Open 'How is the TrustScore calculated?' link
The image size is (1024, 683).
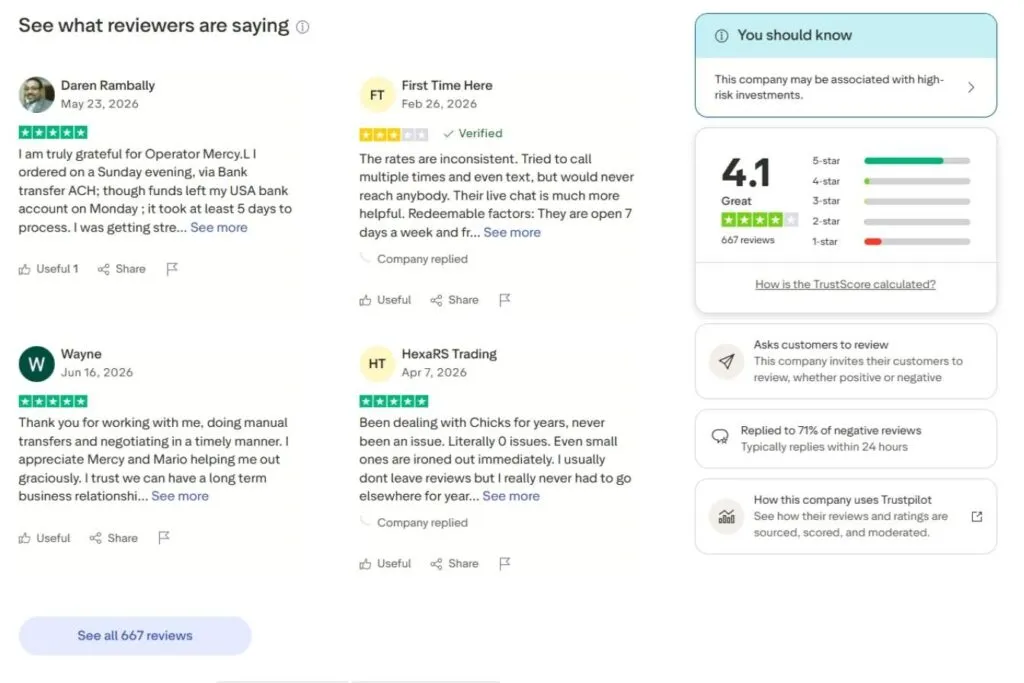pos(845,285)
